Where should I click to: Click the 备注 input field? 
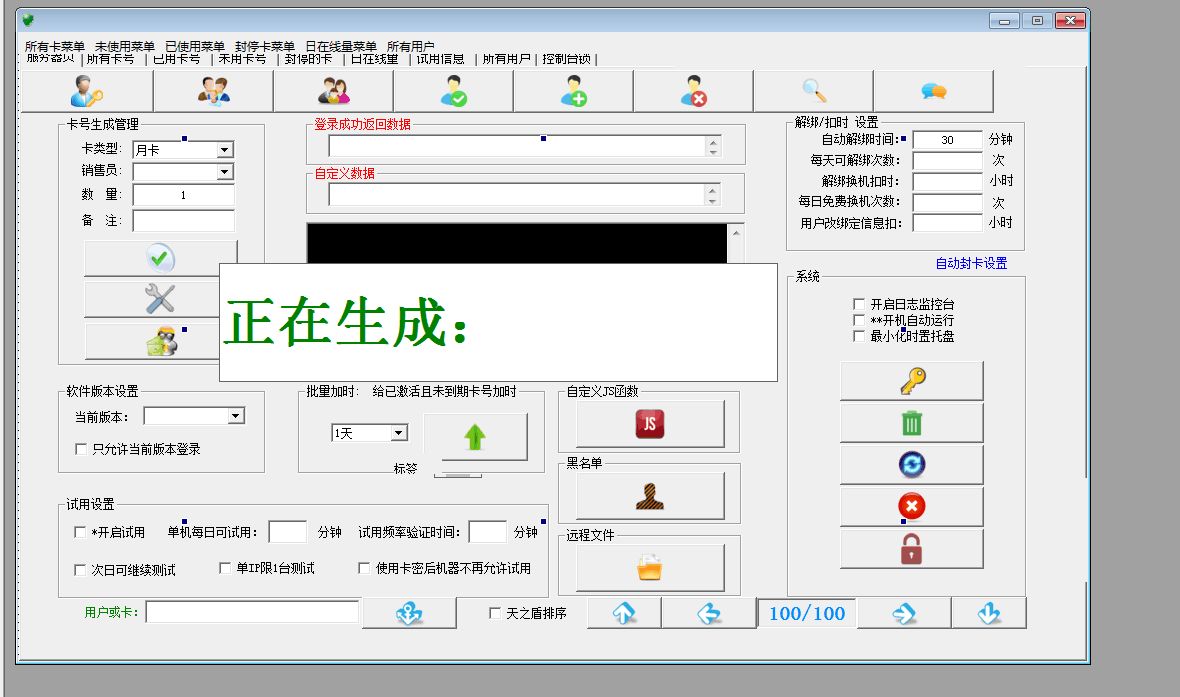[183, 221]
